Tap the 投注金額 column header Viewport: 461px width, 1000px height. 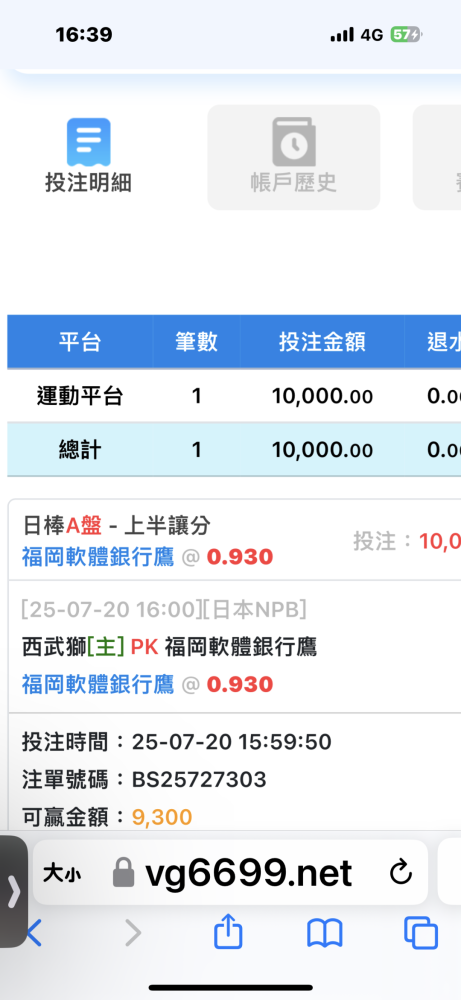pos(322,342)
